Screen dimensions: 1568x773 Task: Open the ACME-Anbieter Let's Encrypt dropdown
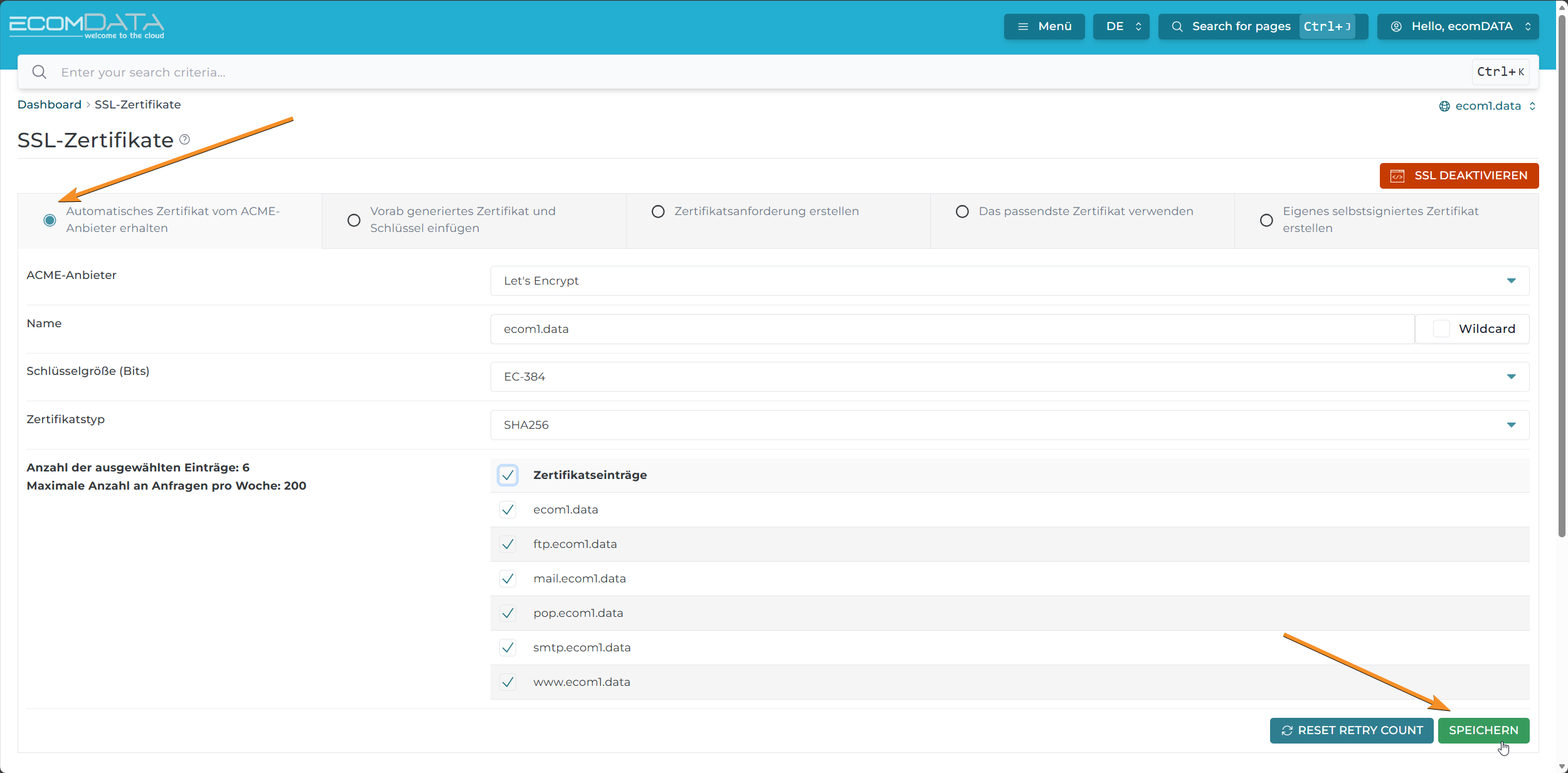[1009, 281]
